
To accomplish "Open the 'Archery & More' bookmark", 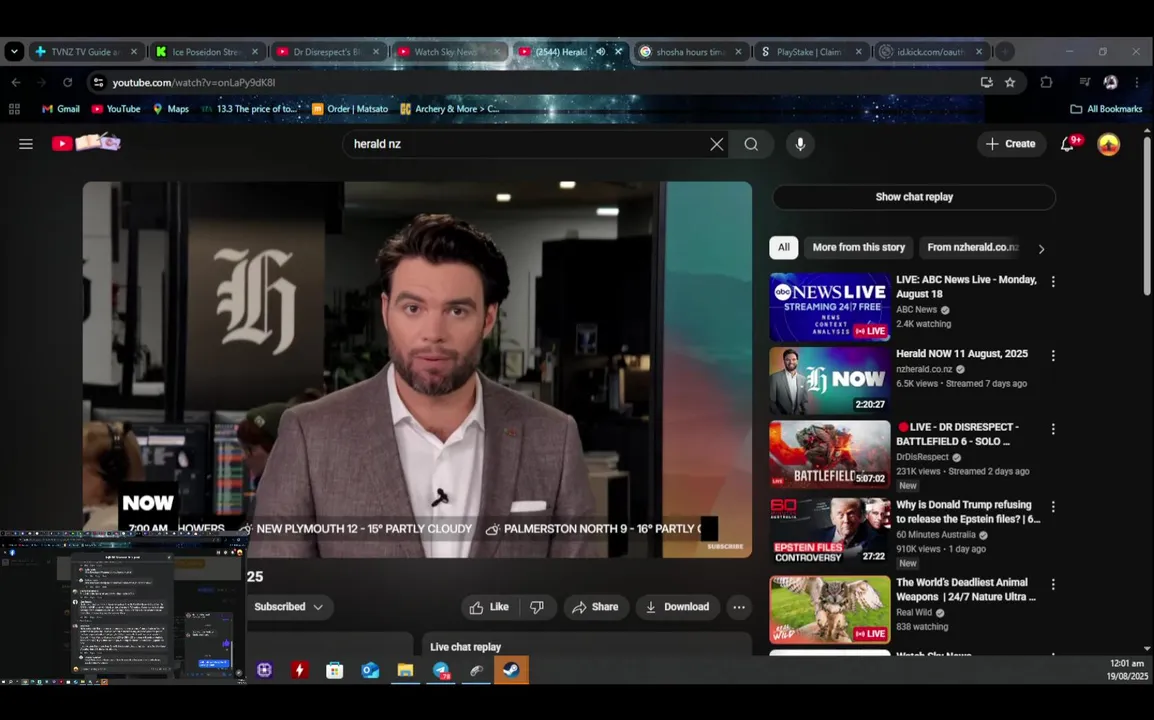I will click(x=449, y=109).
